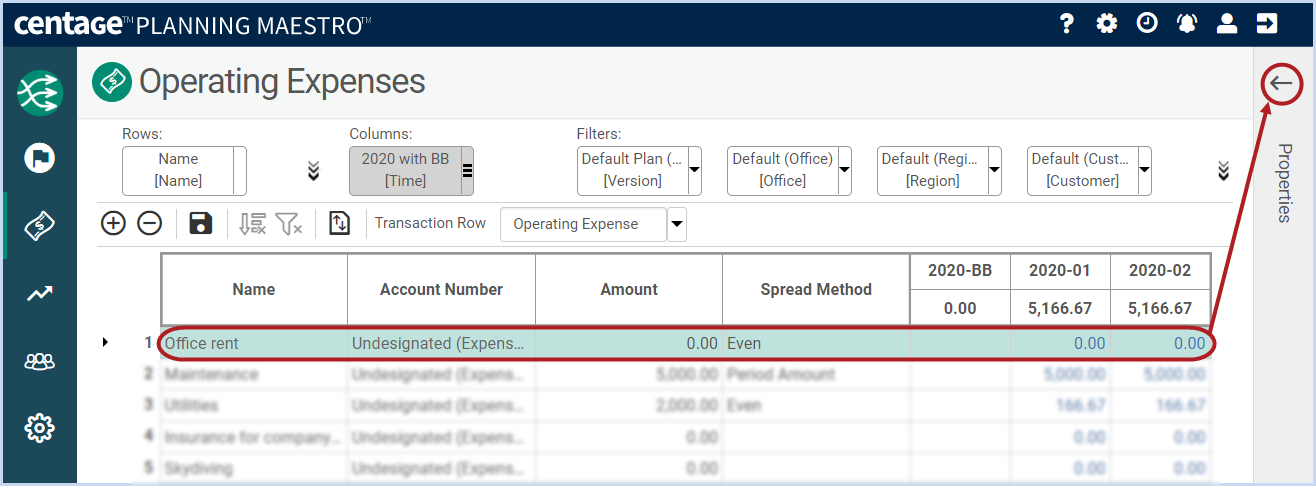Select the Skydiving row name
The width and height of the screenshot is (1316, 486).
pos(254,467)
